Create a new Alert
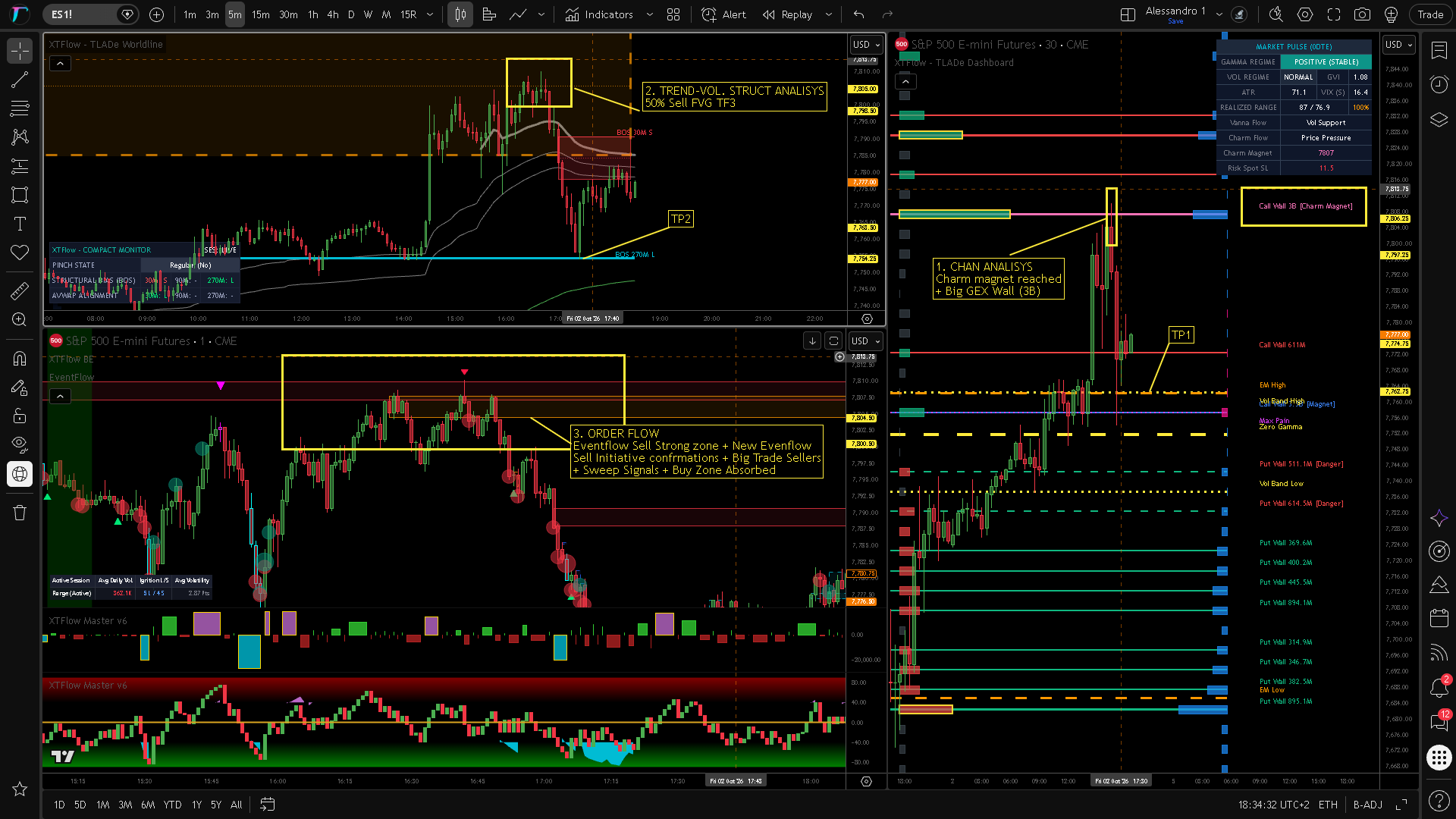Image resolution: width=1456 pixels, height=819 pixels. pyautogui.click(x=723, y=14)
